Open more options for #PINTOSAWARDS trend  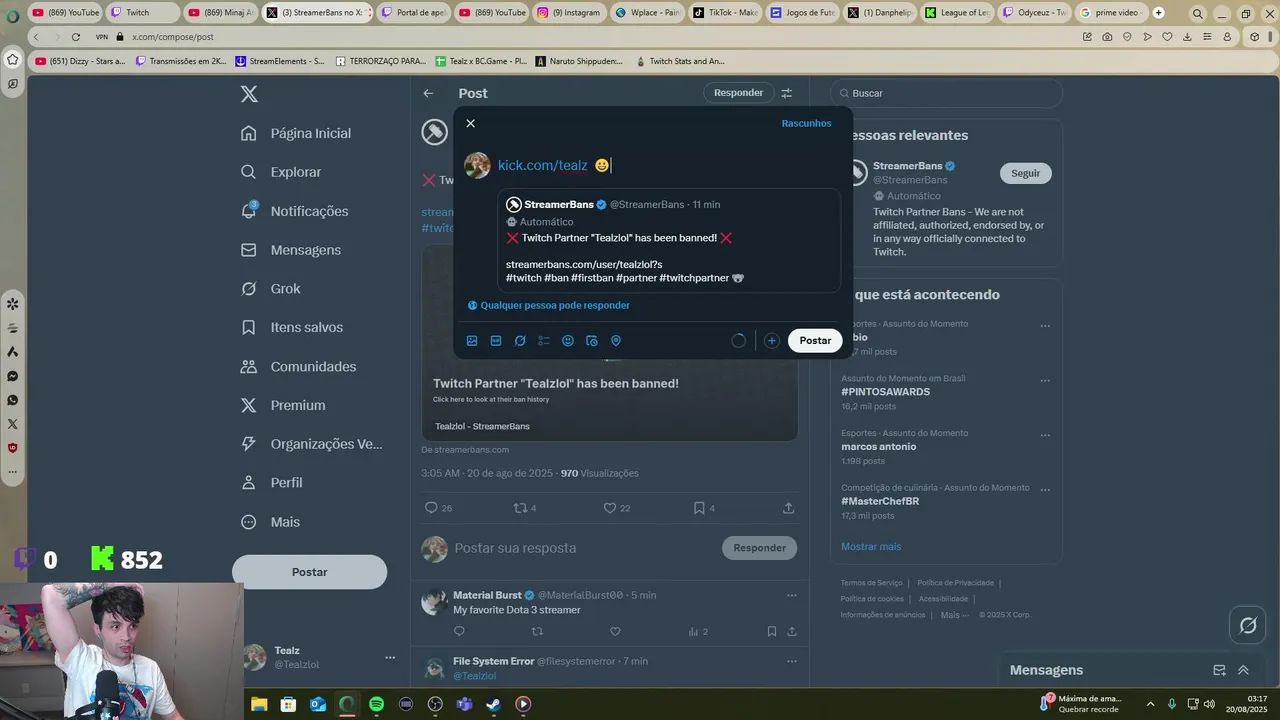click(x=1045, y=381)
